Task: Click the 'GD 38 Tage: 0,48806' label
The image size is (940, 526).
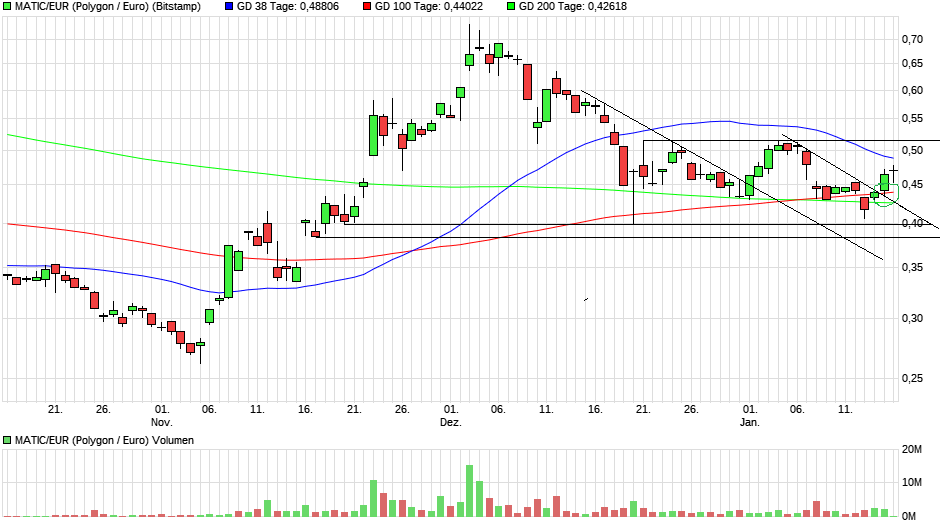Action: 288,7
